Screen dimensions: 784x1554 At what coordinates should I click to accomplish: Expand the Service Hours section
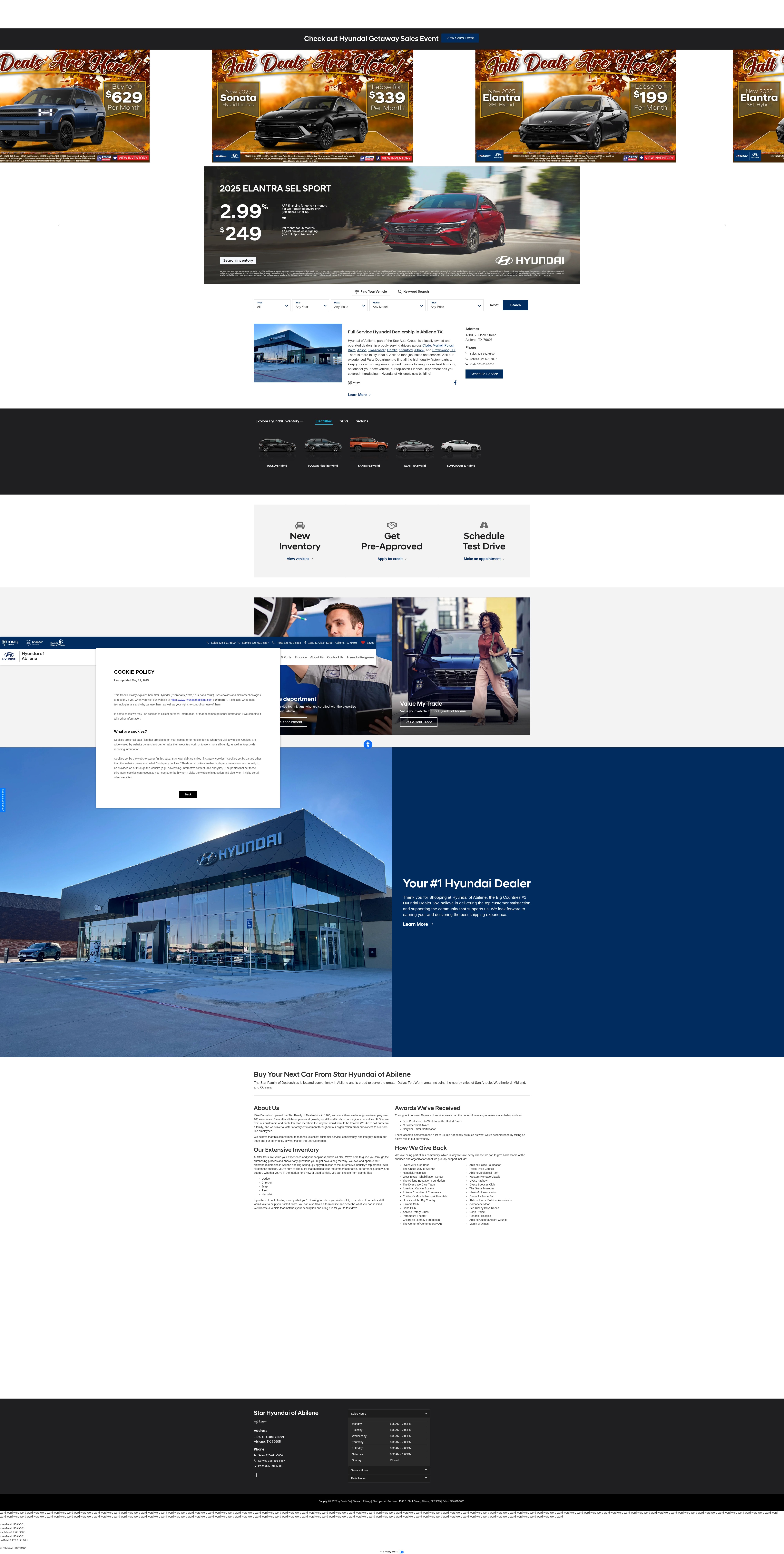pyautogui.click(x=389, y=1470)
